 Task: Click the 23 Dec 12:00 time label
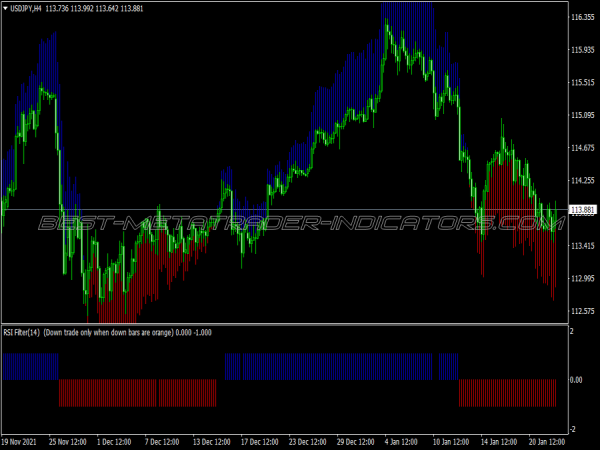tap(308, 442)
